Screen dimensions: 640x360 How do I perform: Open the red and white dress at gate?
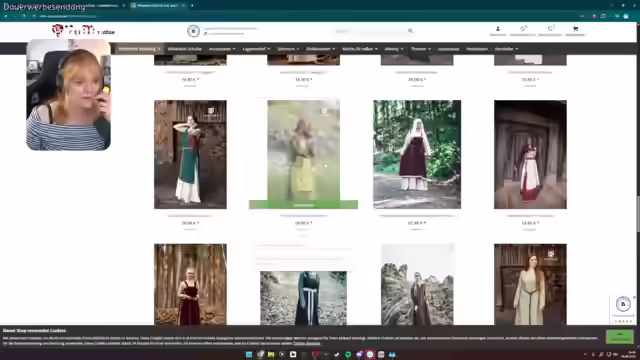(x=530, y=154)
